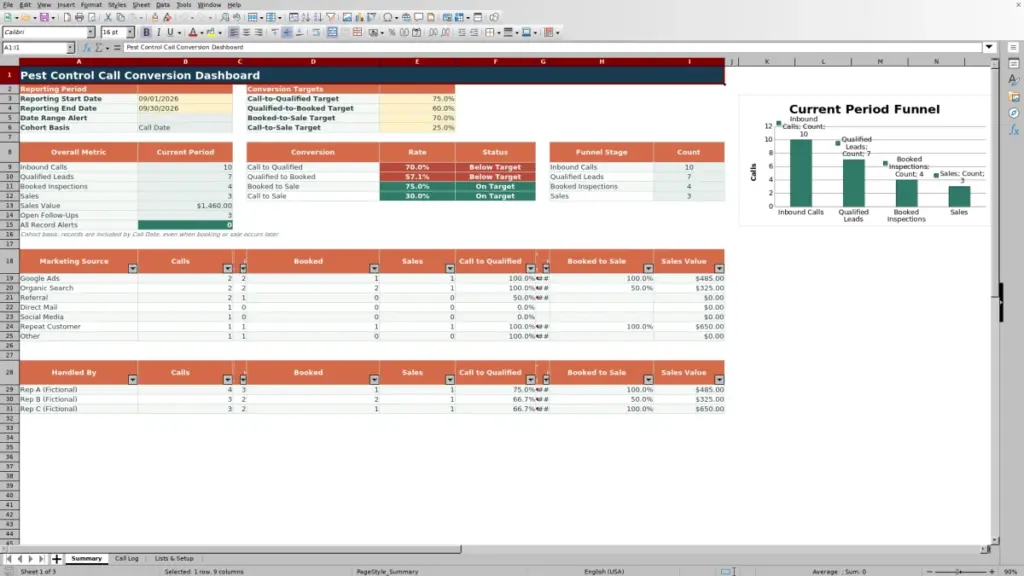Expand the formula bar arrow

pos(989,47)
